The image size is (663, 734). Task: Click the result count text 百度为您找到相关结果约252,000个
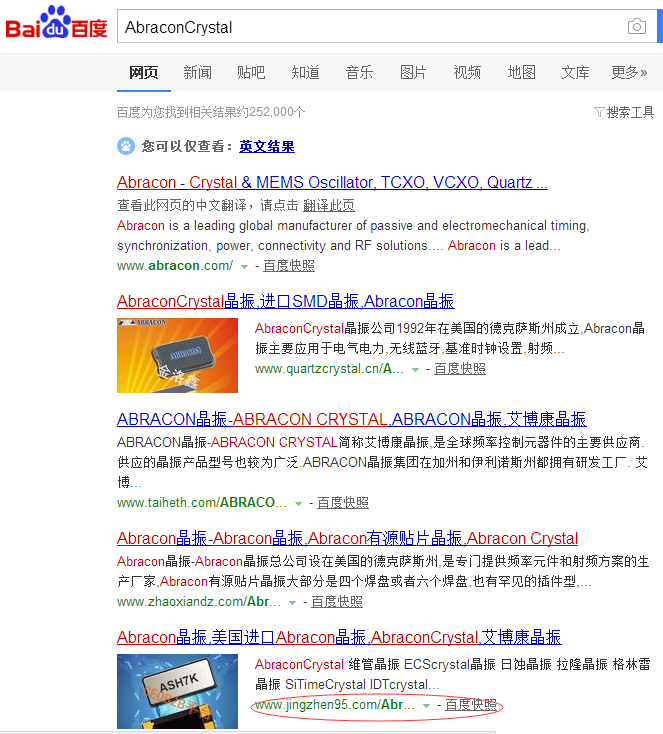coord(211,112)
